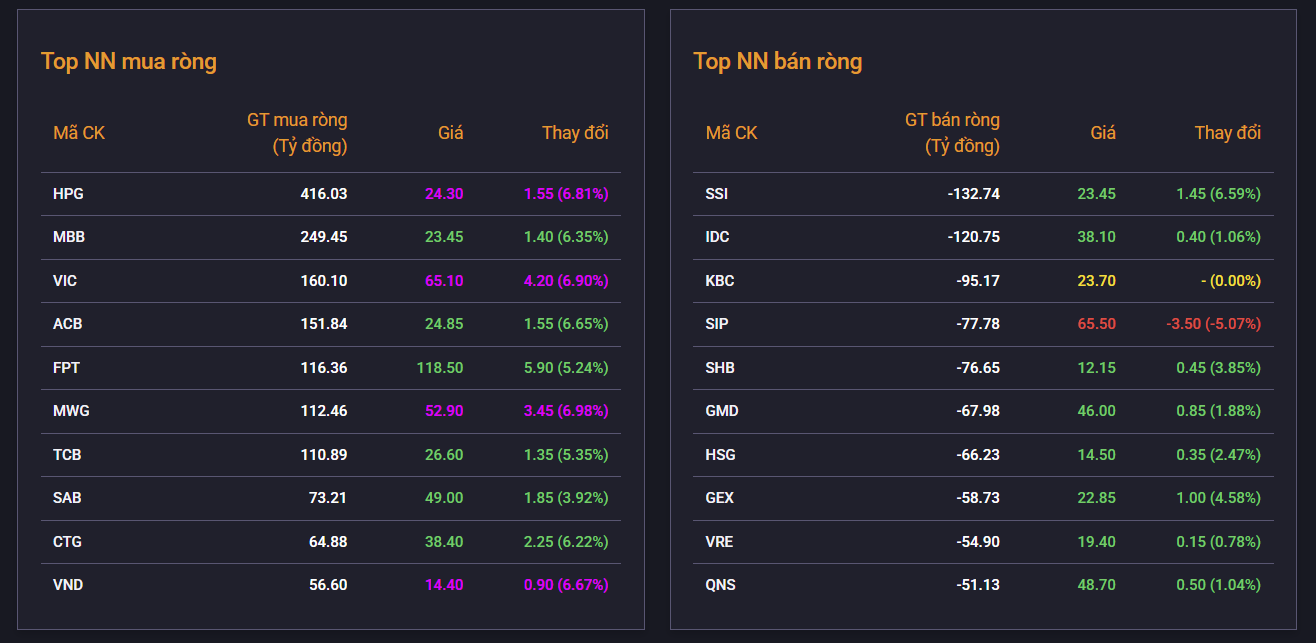Click MWG change 3.45 (6.98%)
Image resolution: width=1316 pixels, height=643 pixels.
tap(566, 411)
